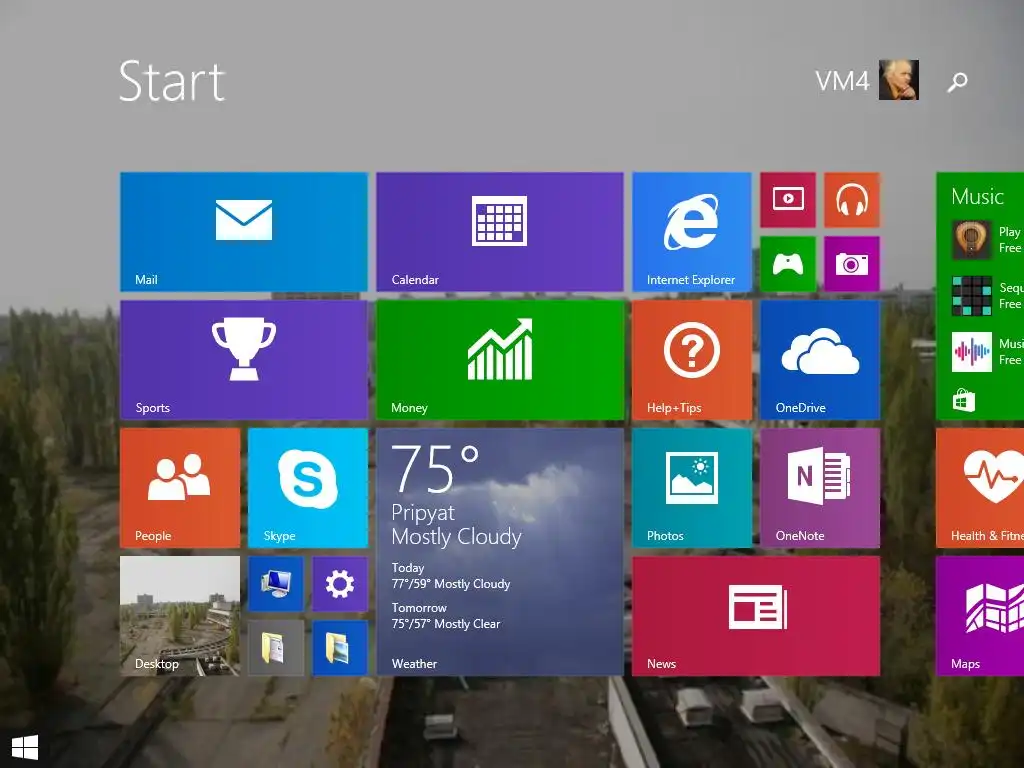The width and height of the screenshot is (1024, 768).
Task: Launch the Skype tile
Action: 308,488
